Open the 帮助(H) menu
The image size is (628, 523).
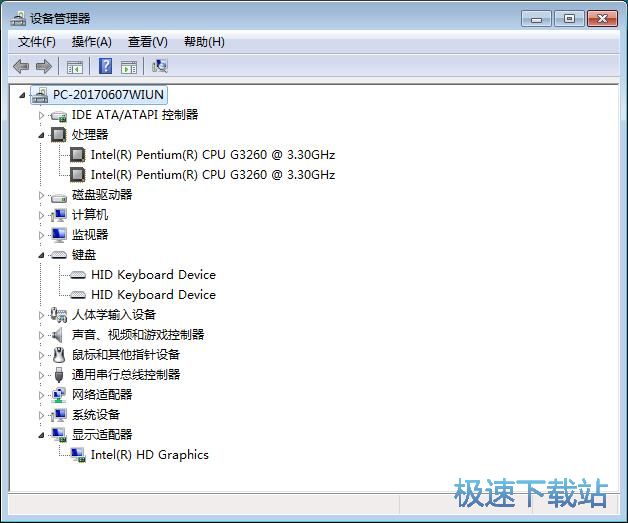click(x=204, y=42)
